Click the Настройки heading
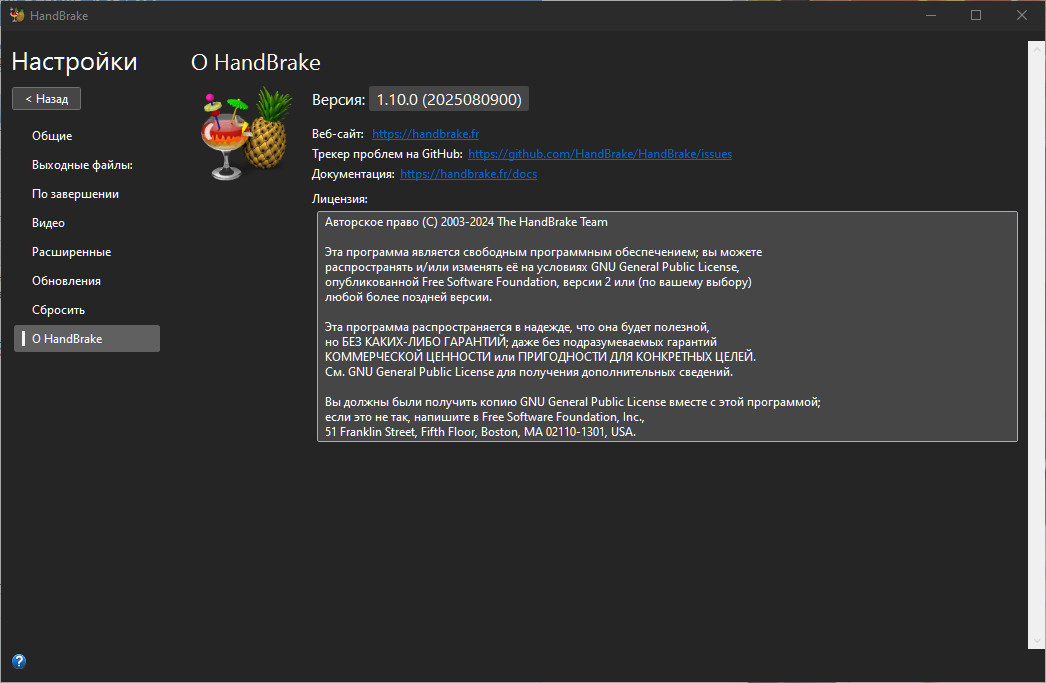The width and height of the screenshot is (1046, 683). click(x=74, y=62)
